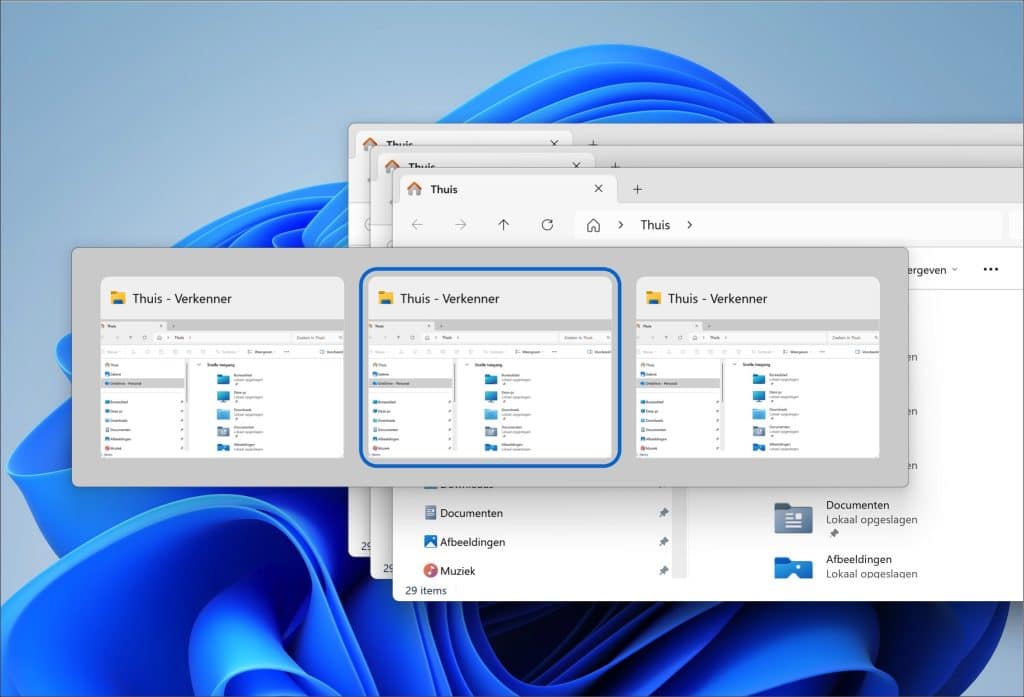1024x697 pixels.
Task: Click the Back arrow in front Explorer window
Action: click(417, 225)
